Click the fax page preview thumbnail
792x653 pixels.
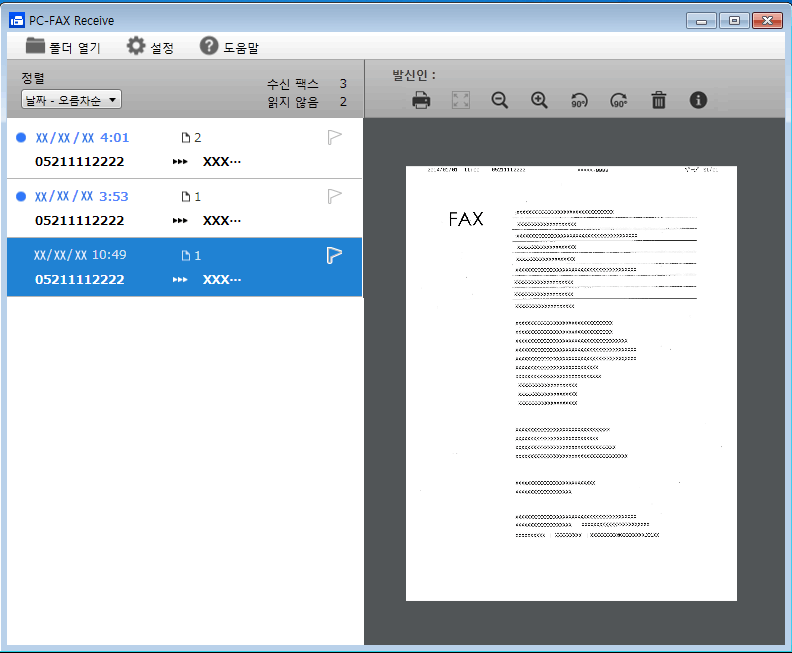(571, 383)
